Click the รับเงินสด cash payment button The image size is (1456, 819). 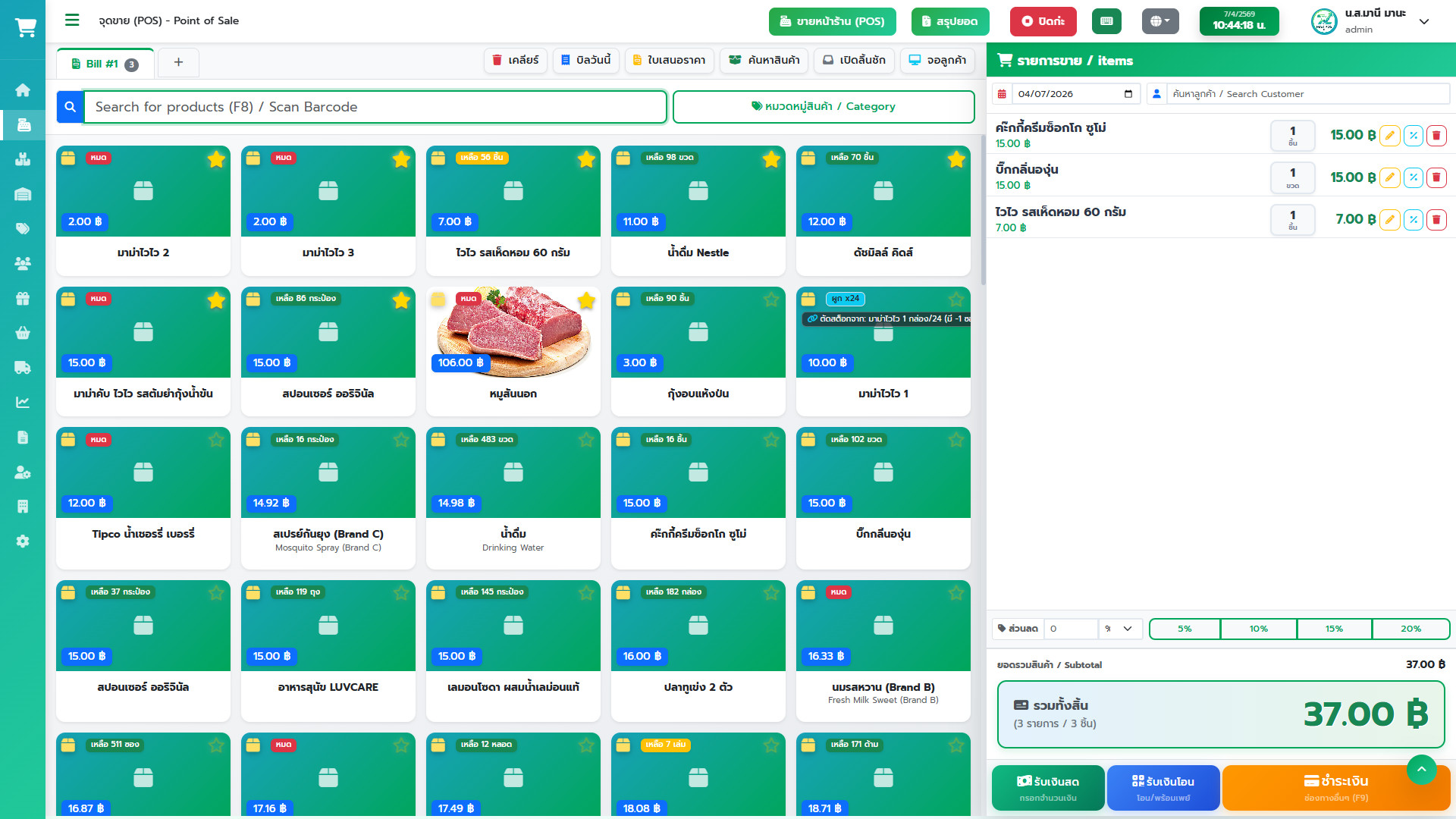[x=1048, y=788]
